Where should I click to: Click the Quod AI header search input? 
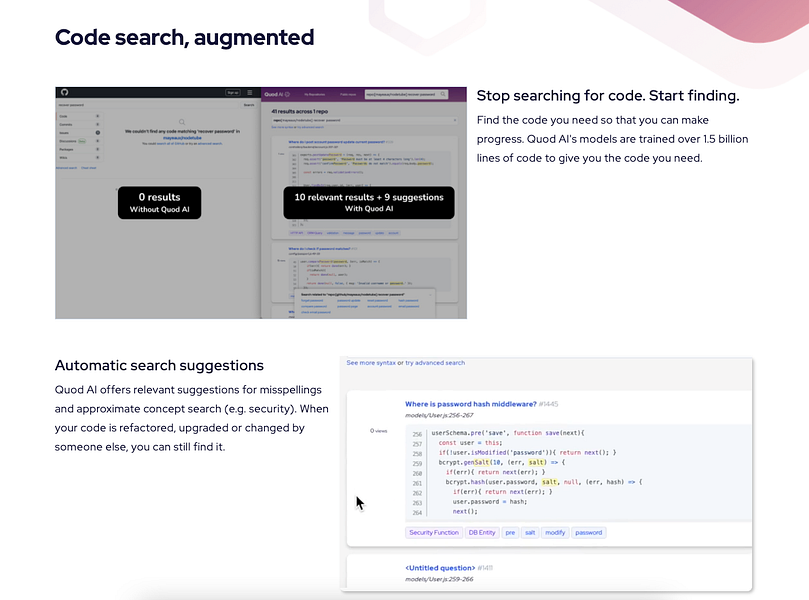(x=406, y=94)
